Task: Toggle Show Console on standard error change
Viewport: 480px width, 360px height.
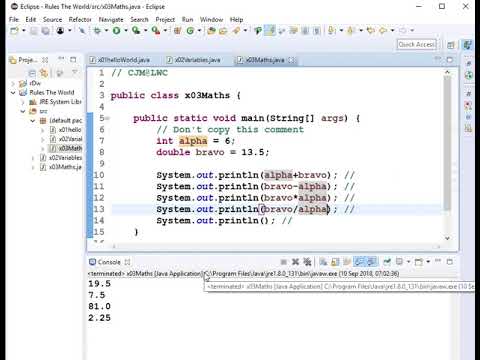Action: [371, 262]
